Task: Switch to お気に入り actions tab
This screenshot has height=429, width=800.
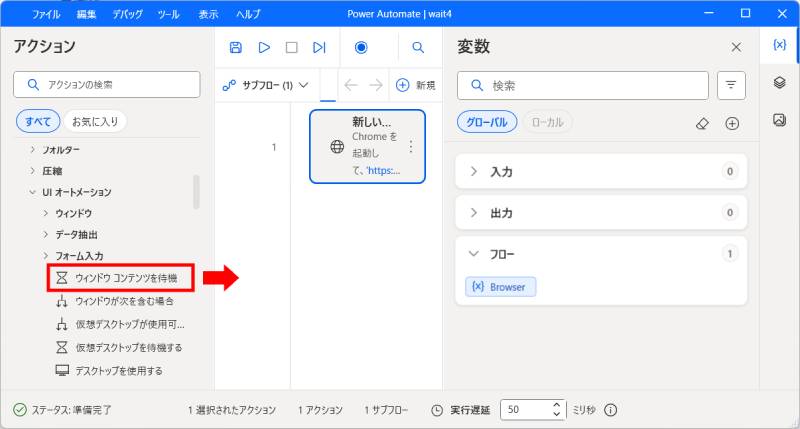Action: coord(95,121)
